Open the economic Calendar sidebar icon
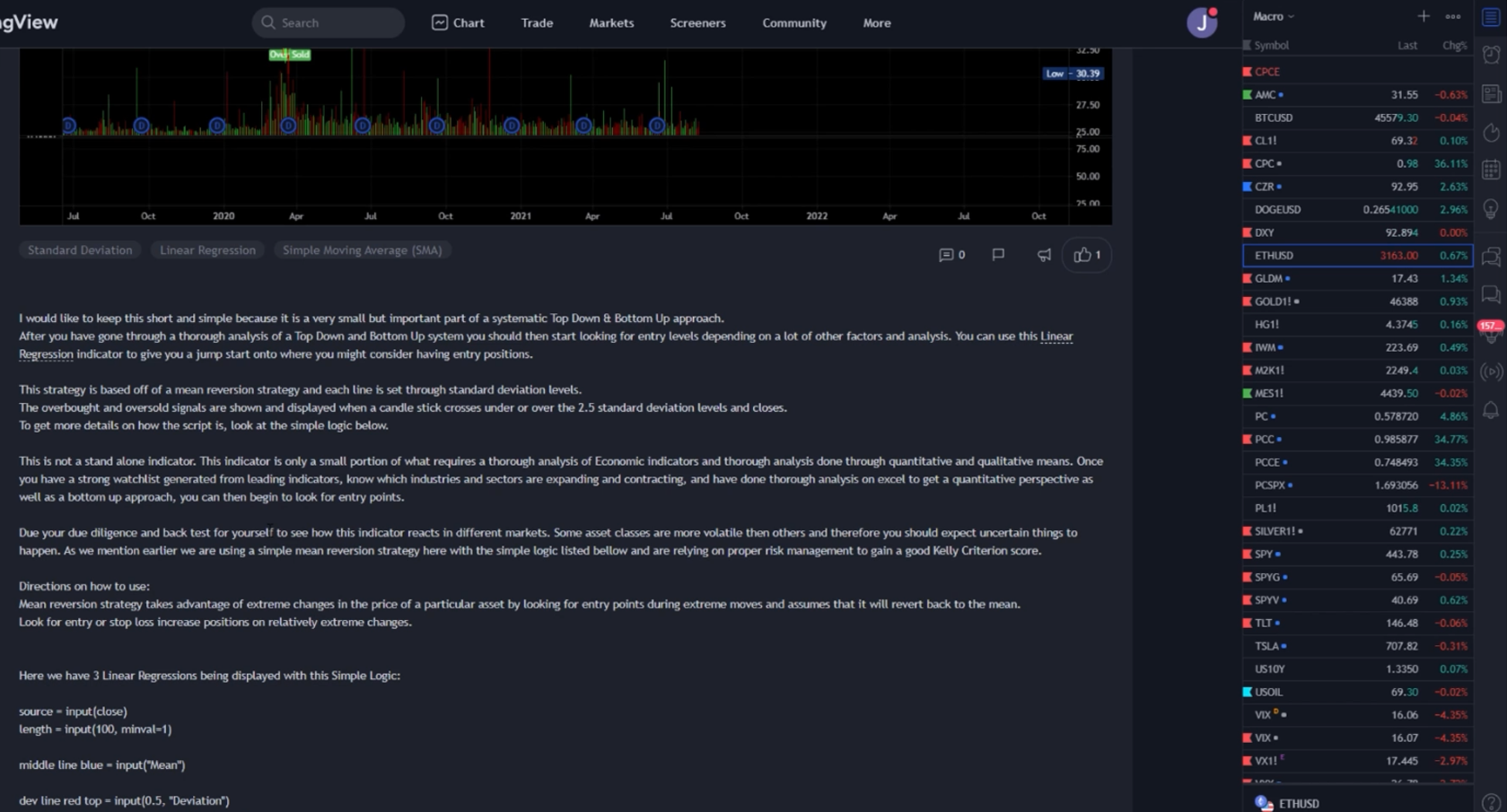This screenshot has height=812, width=1507. 1491,170
